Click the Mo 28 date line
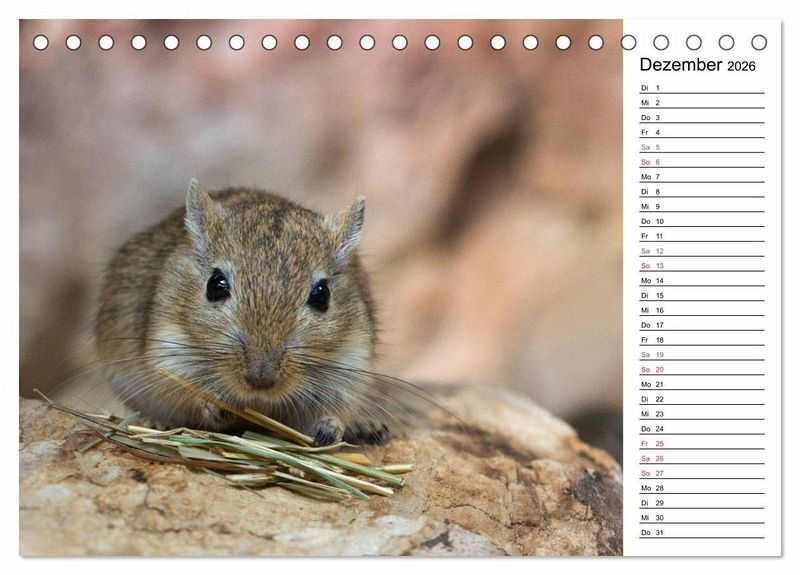The width and height of the screenshot is (800, 575). point(702,488)
